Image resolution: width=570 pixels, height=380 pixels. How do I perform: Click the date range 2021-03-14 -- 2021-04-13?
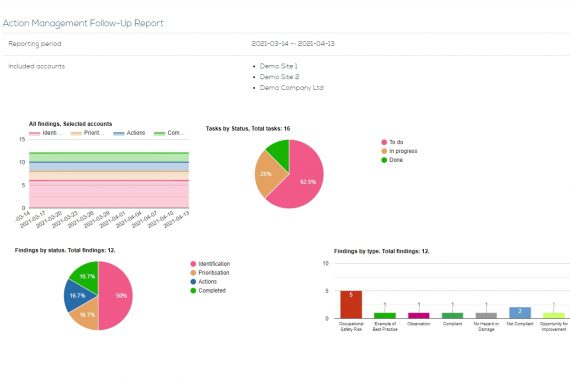[x=293, y=44]
